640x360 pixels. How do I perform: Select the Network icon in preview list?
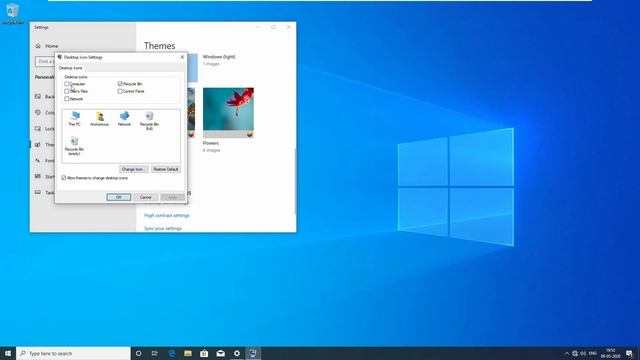click(x=124, y=118)
